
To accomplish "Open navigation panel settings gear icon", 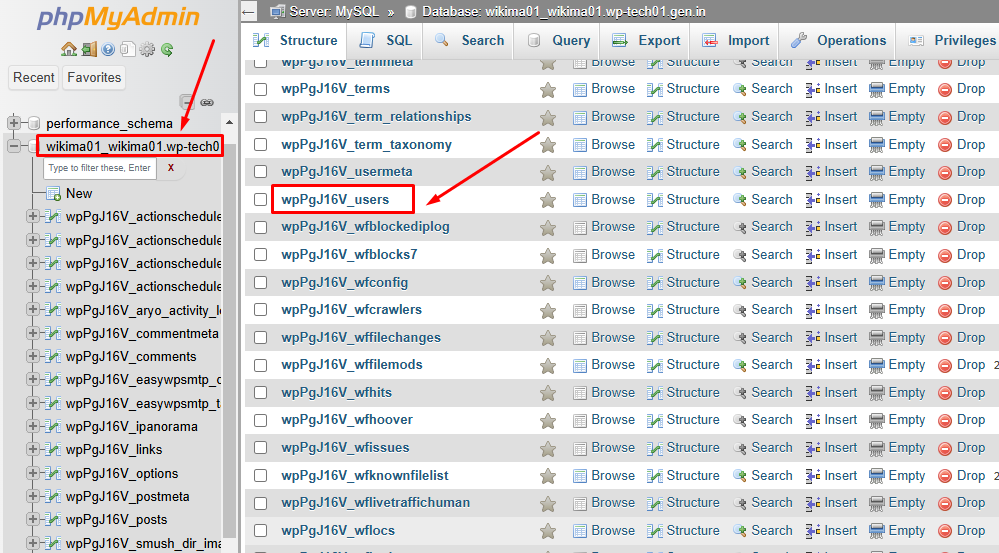I will (147, 49).
